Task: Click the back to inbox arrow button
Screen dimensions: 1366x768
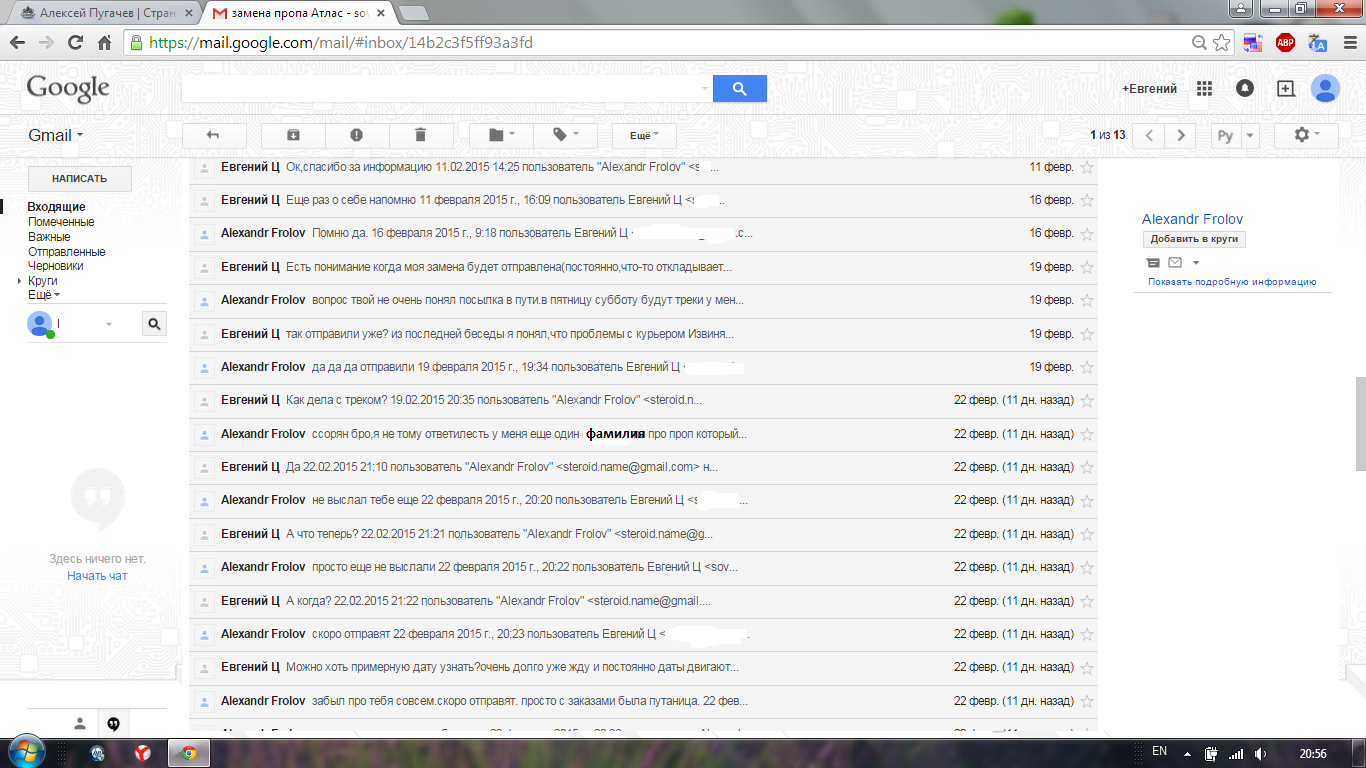Action: coord(212,135)
